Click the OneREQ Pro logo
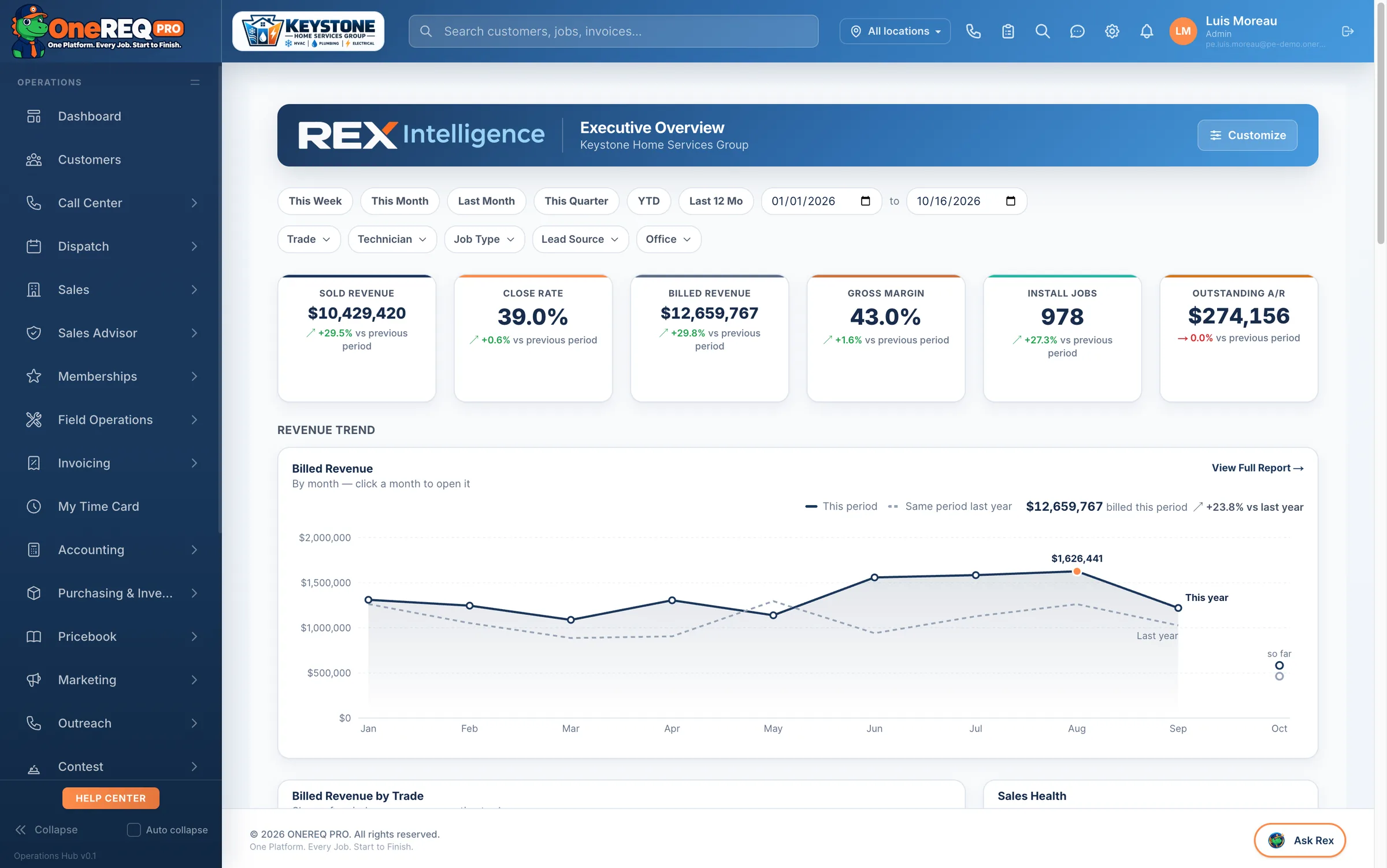The height and width of the screenshot is (868, 1387). (97, 31)
